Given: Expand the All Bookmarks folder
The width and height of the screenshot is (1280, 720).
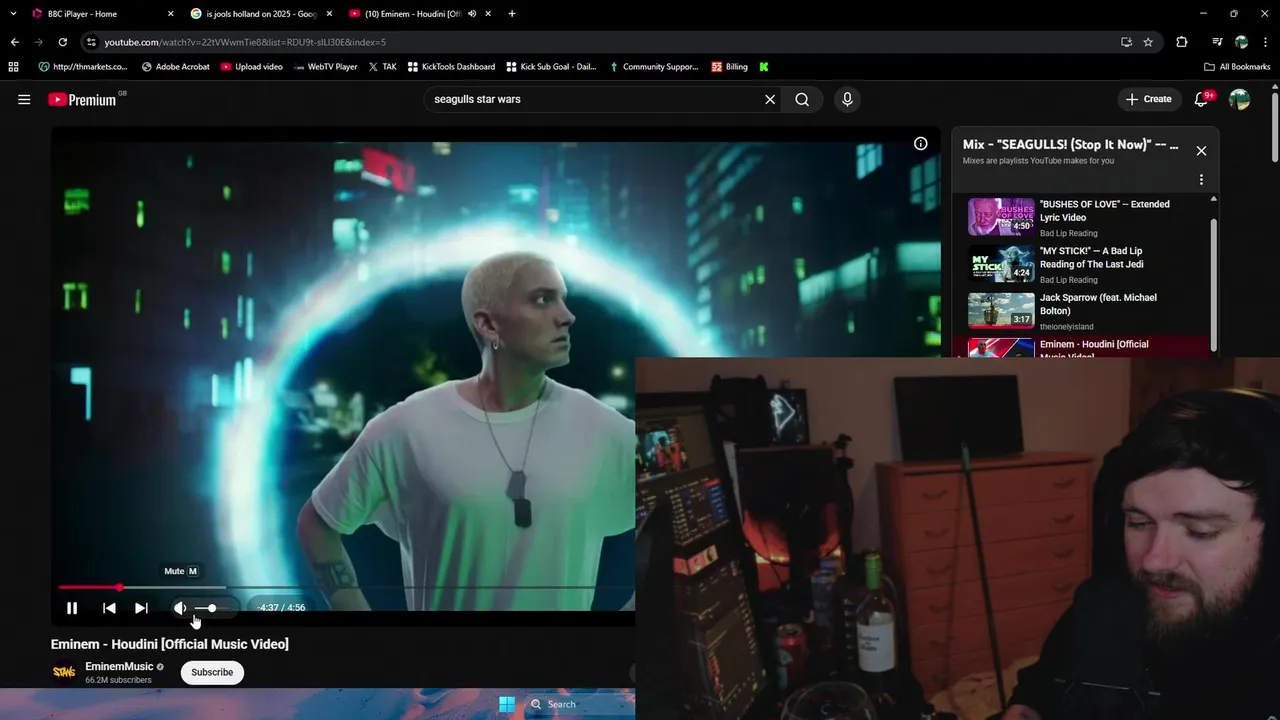Looking at the screenshot, I should pyautogui.click(x=1237, y=67).
